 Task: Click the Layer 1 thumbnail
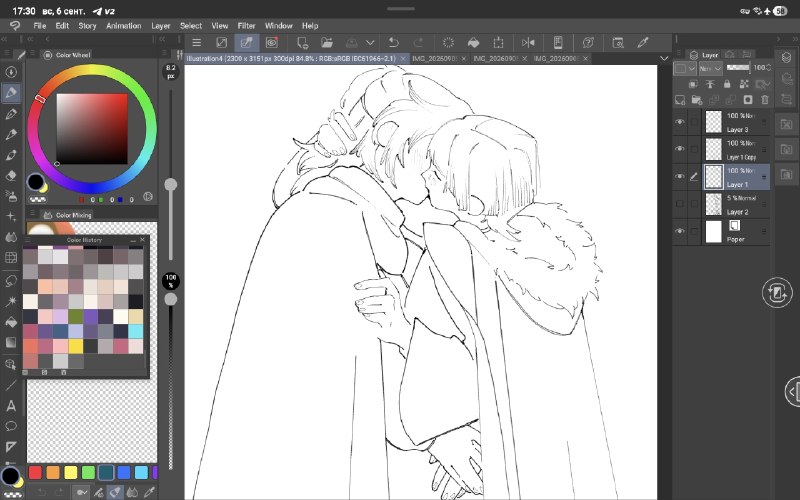coord(713,177)
